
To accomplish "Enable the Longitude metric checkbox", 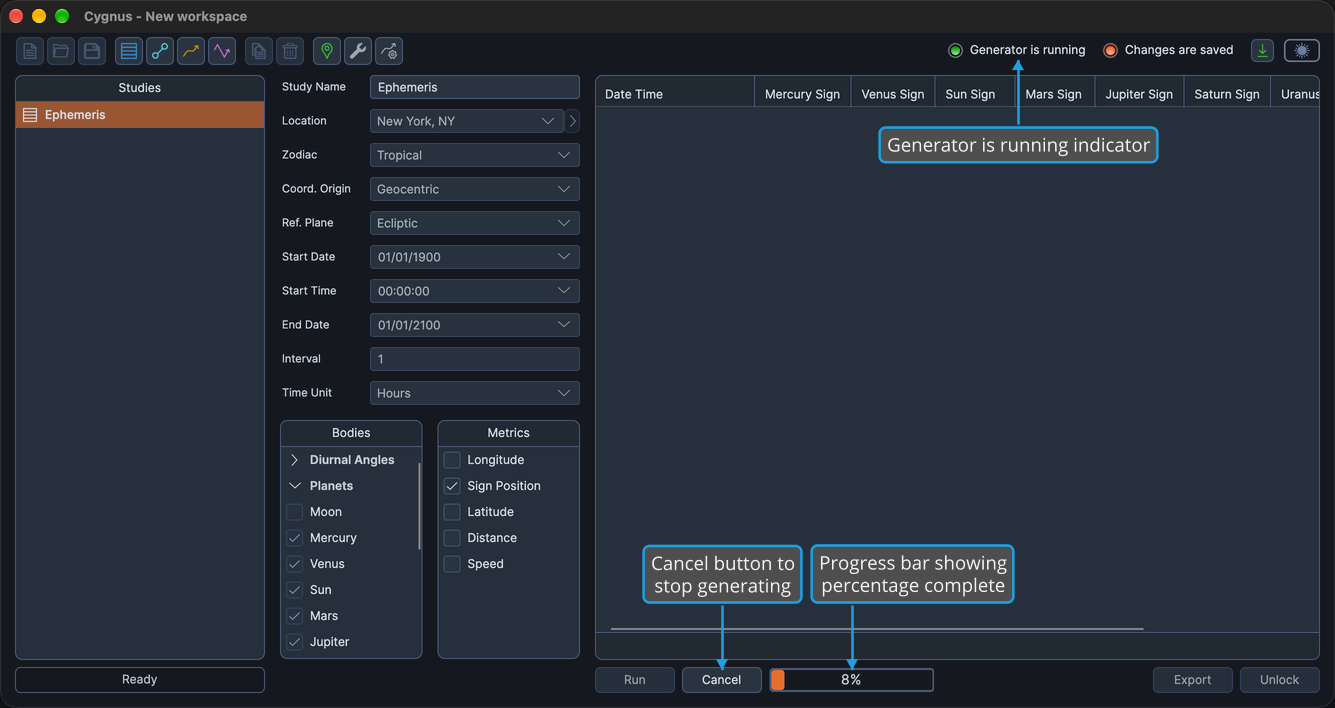I will 452,460.
